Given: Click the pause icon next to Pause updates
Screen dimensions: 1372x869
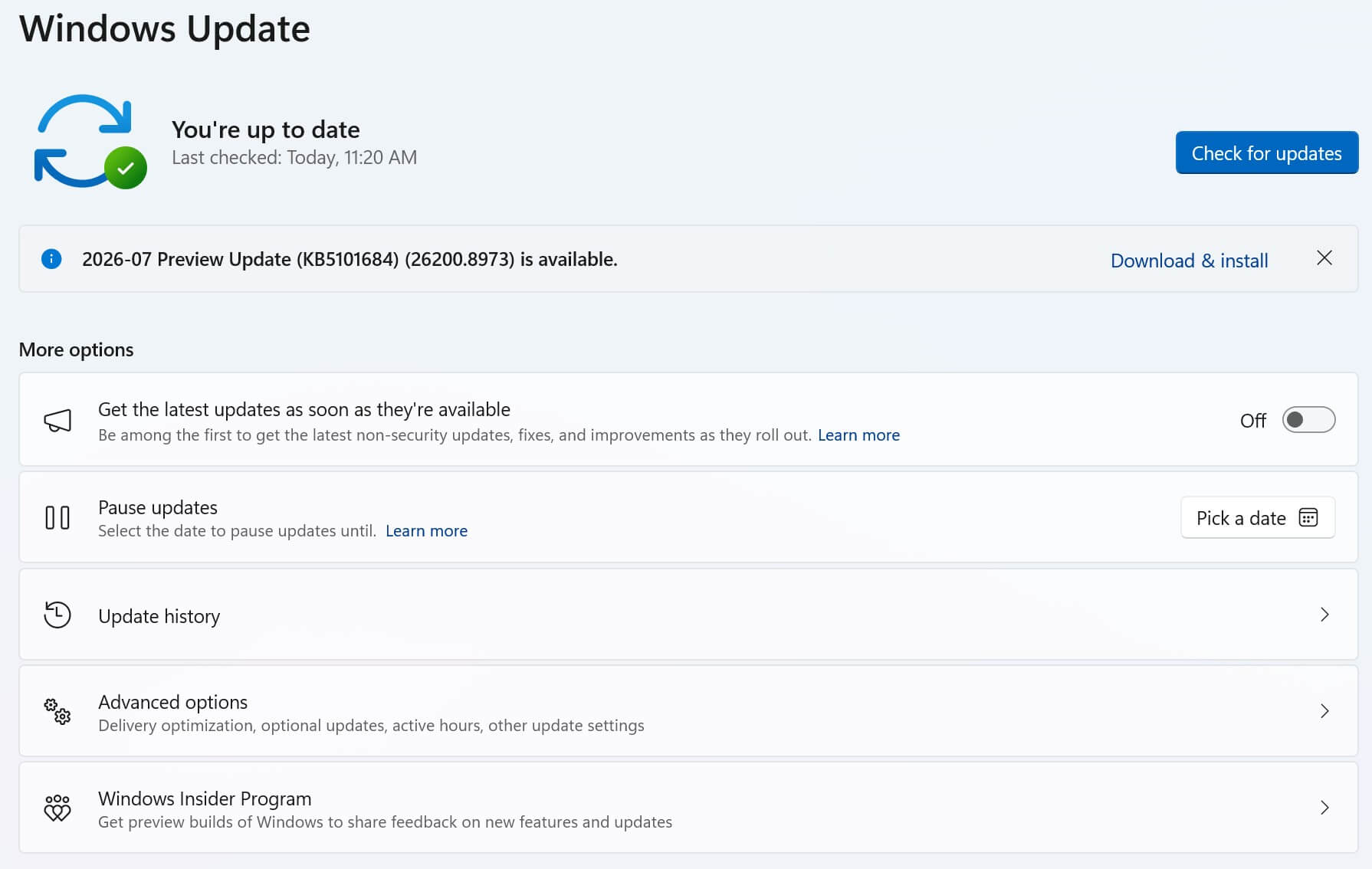Looking at the screenshot, I should coord(57,518).
